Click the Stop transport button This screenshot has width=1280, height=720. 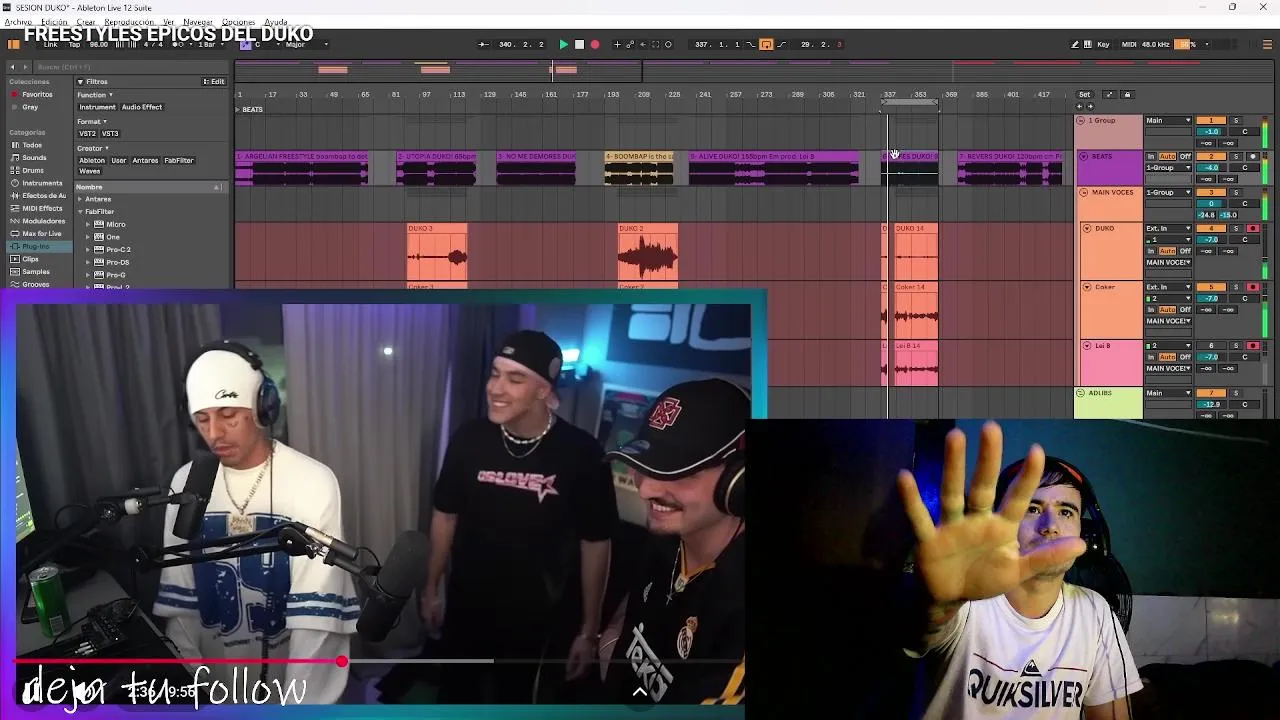579,44
